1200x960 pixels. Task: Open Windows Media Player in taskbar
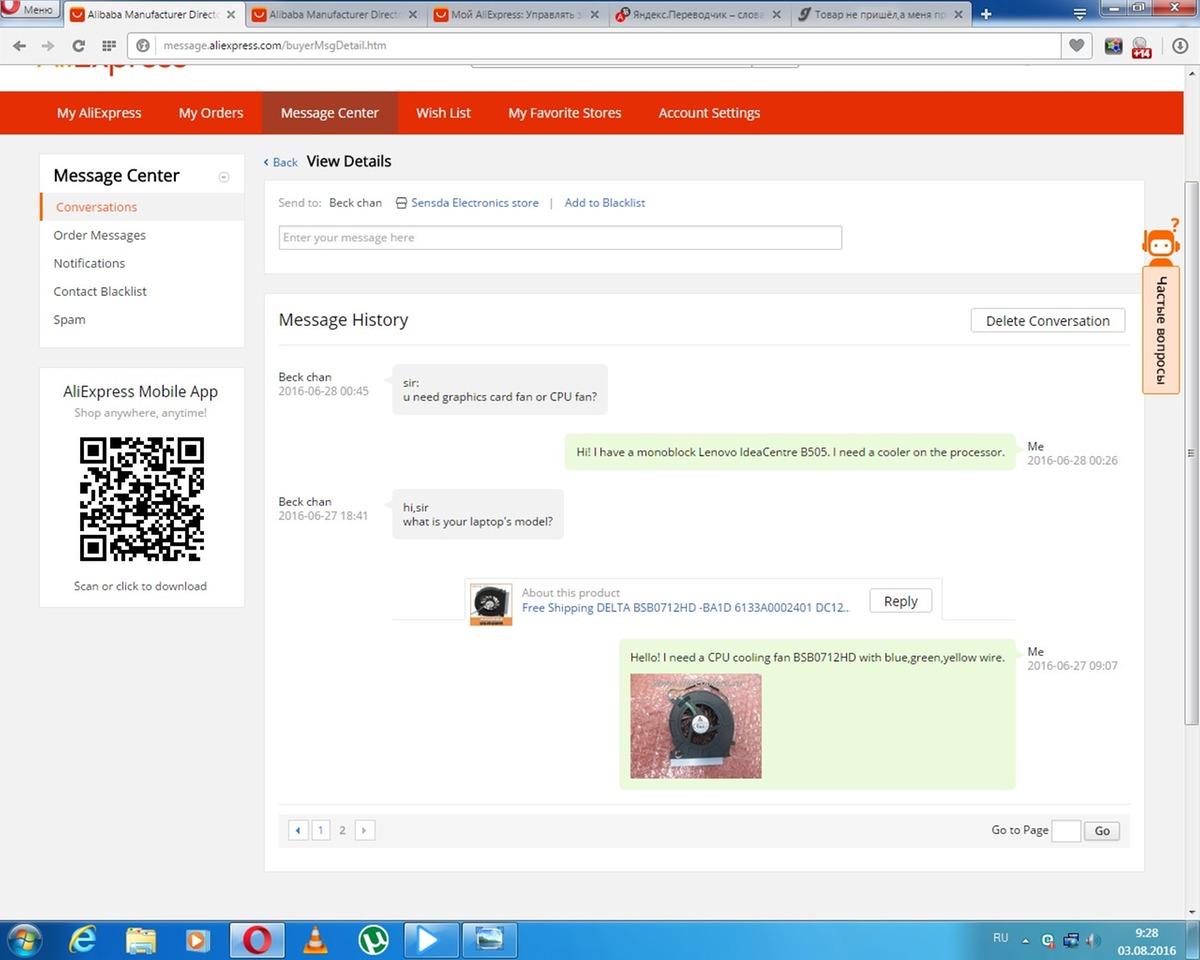pyautogui.click(x=198, y=940)
